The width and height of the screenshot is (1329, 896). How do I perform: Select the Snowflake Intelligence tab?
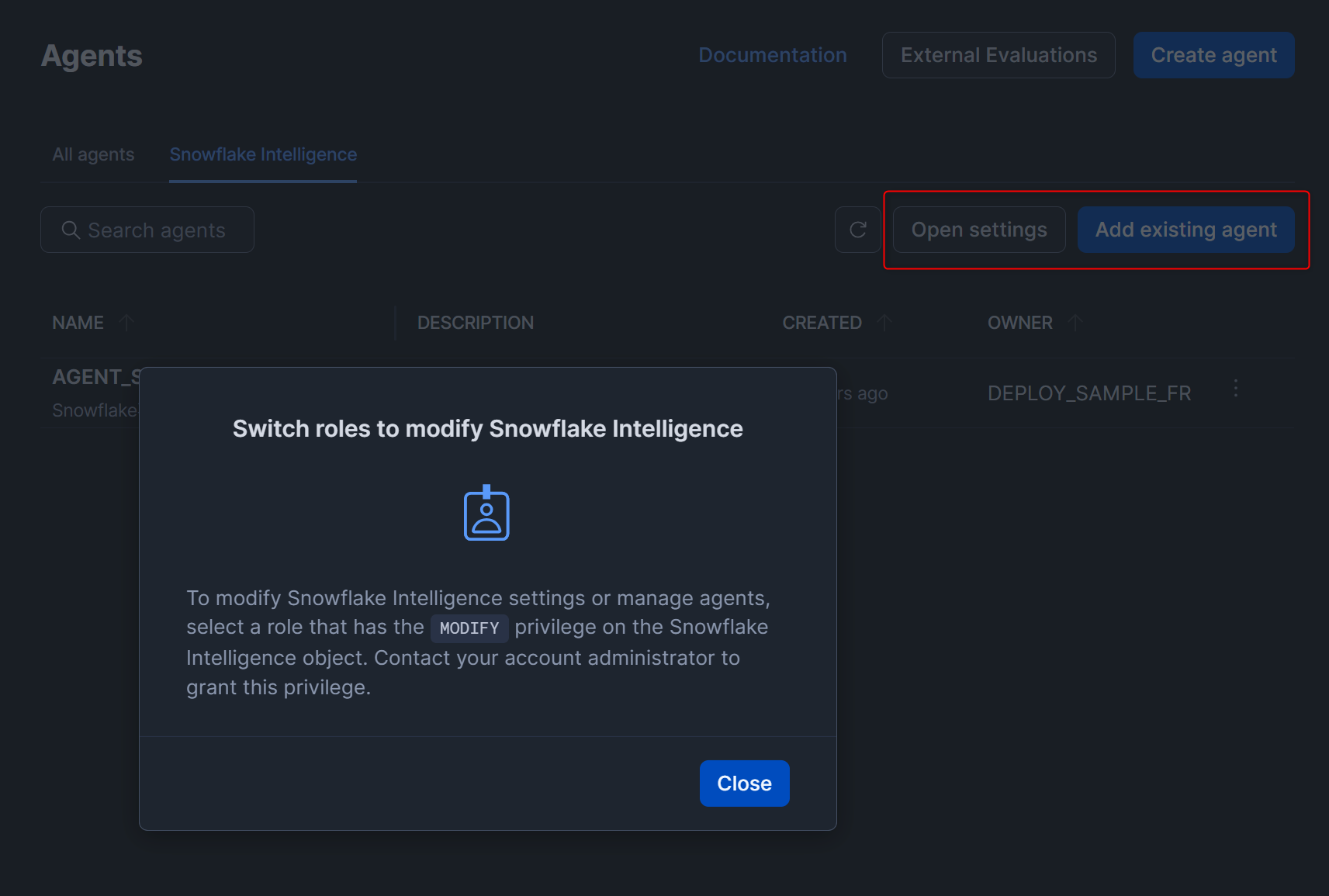[263, 154]
